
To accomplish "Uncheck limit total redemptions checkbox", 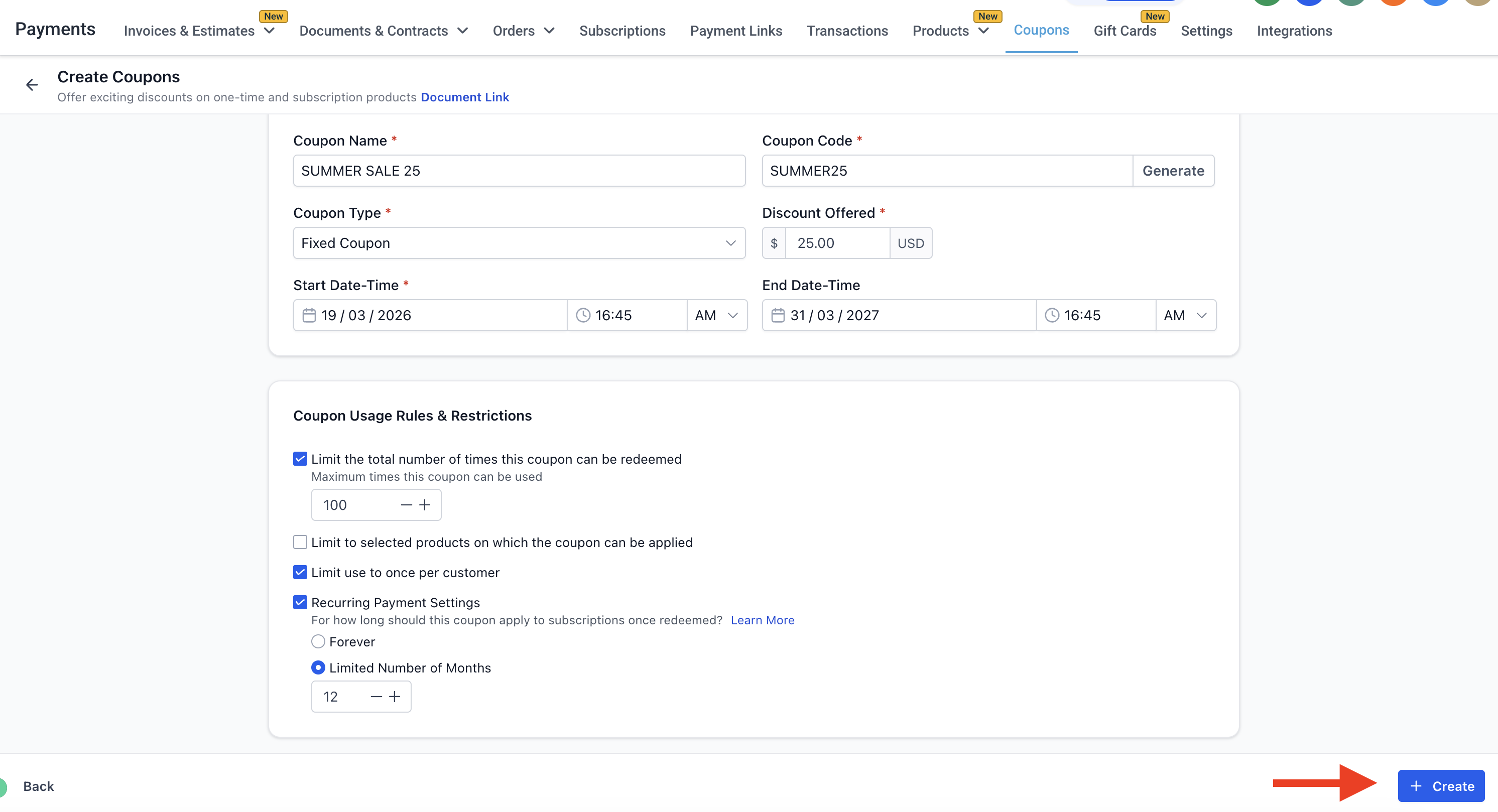I will coord(300,459).
